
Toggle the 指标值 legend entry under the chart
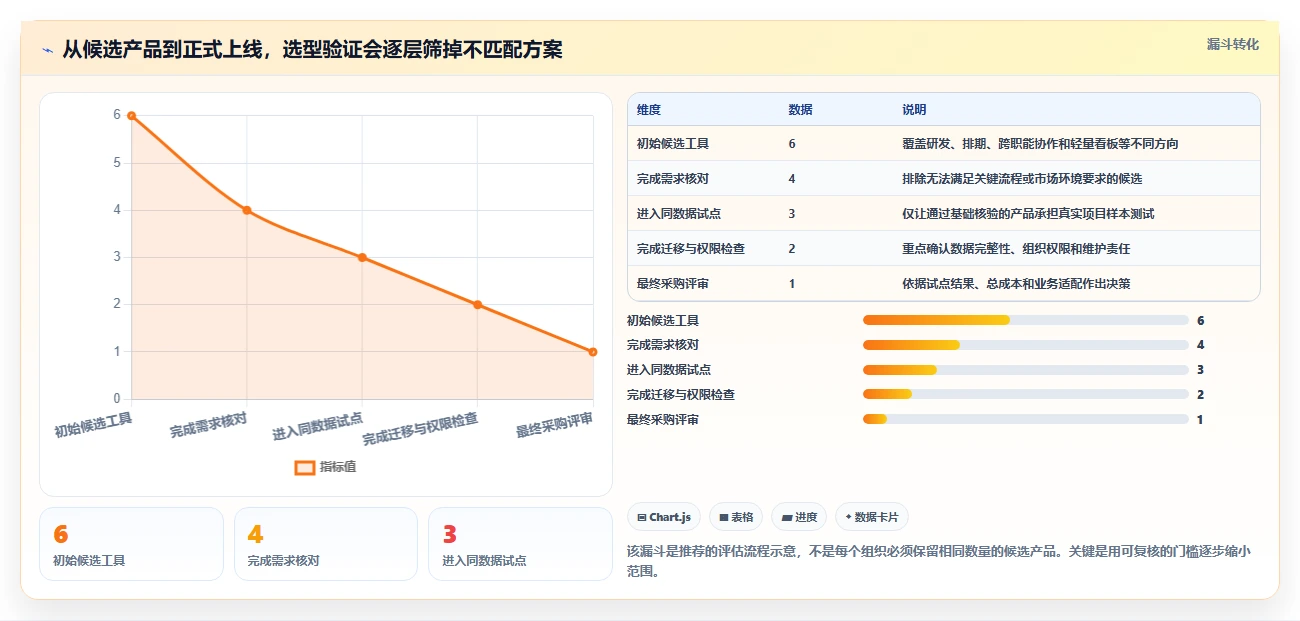pyautogui.click(x=325, y=467)
